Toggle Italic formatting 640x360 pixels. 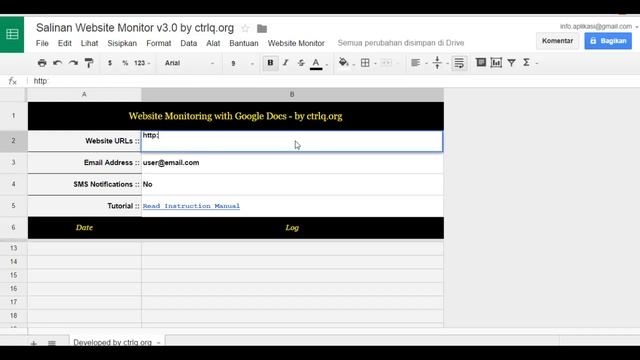point(285,63)
